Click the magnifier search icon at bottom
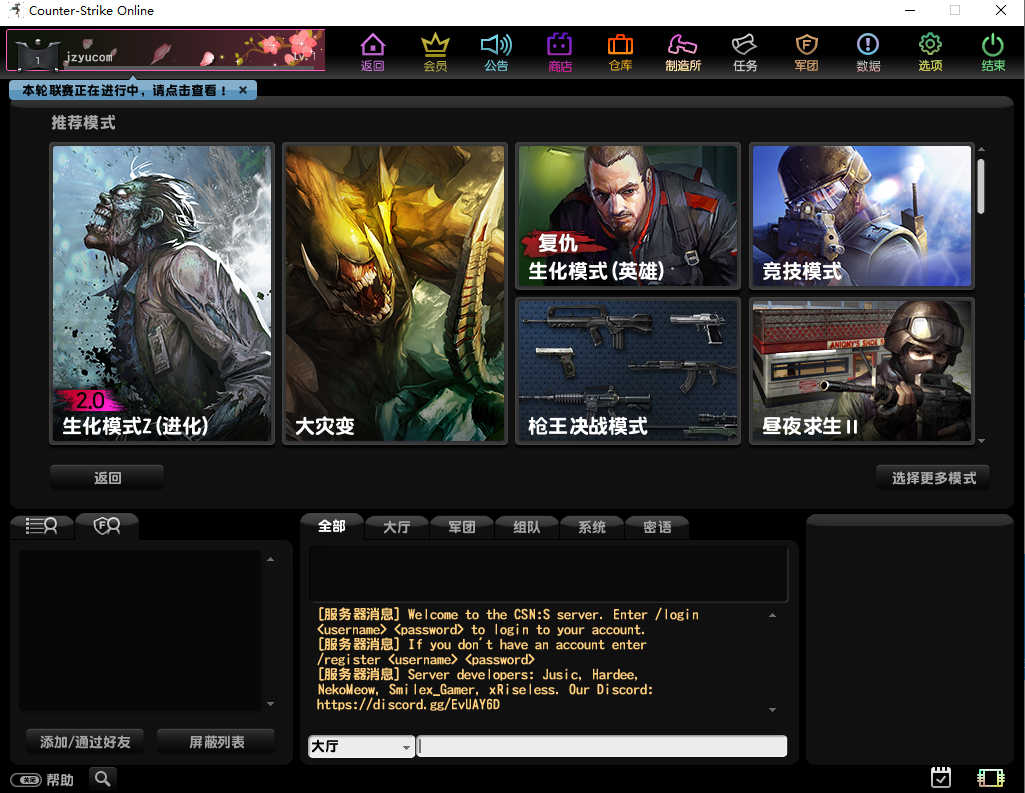This screenshot has width=1025, height=793. 102,778
